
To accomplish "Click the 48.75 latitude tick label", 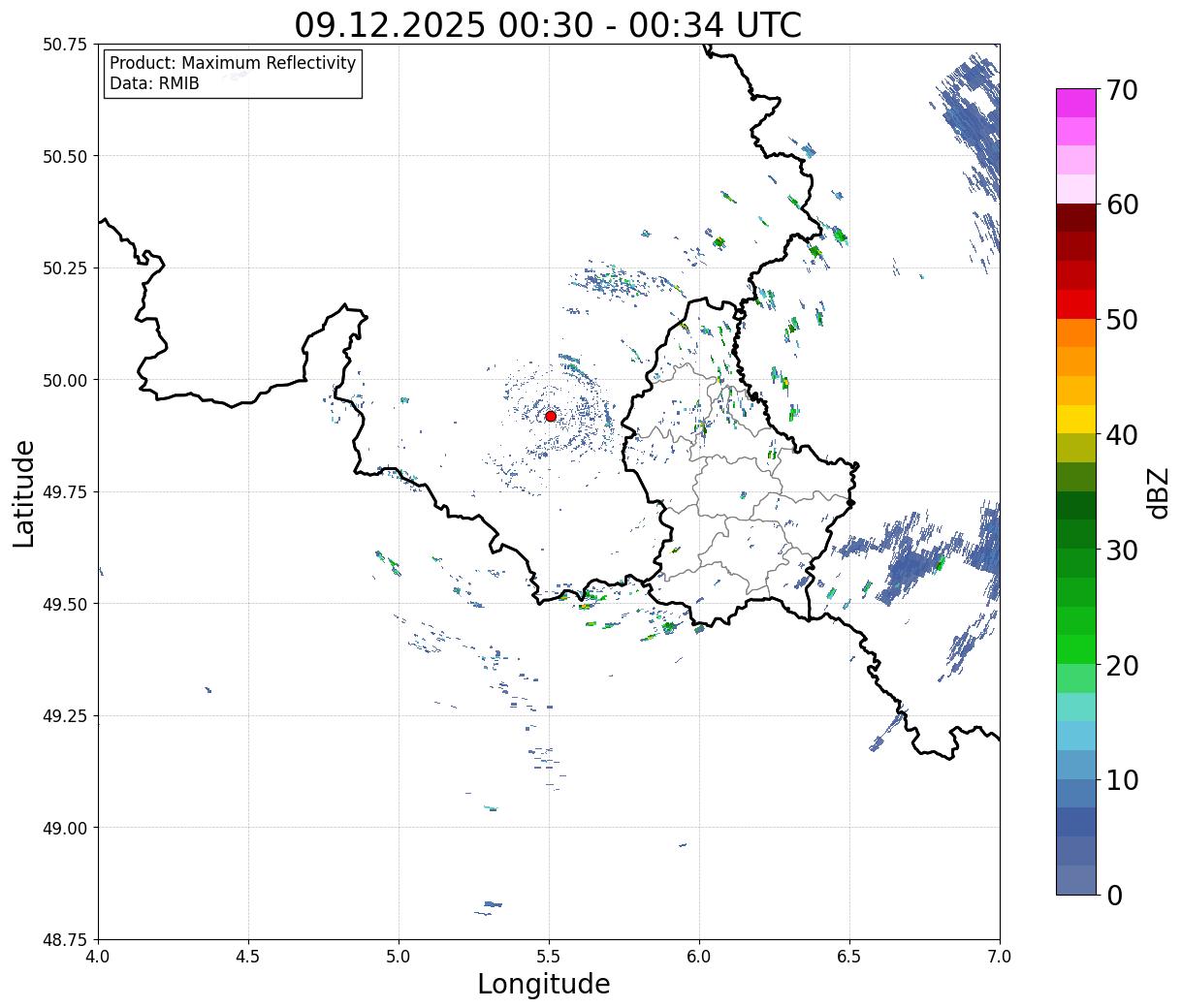I will 65,939.
